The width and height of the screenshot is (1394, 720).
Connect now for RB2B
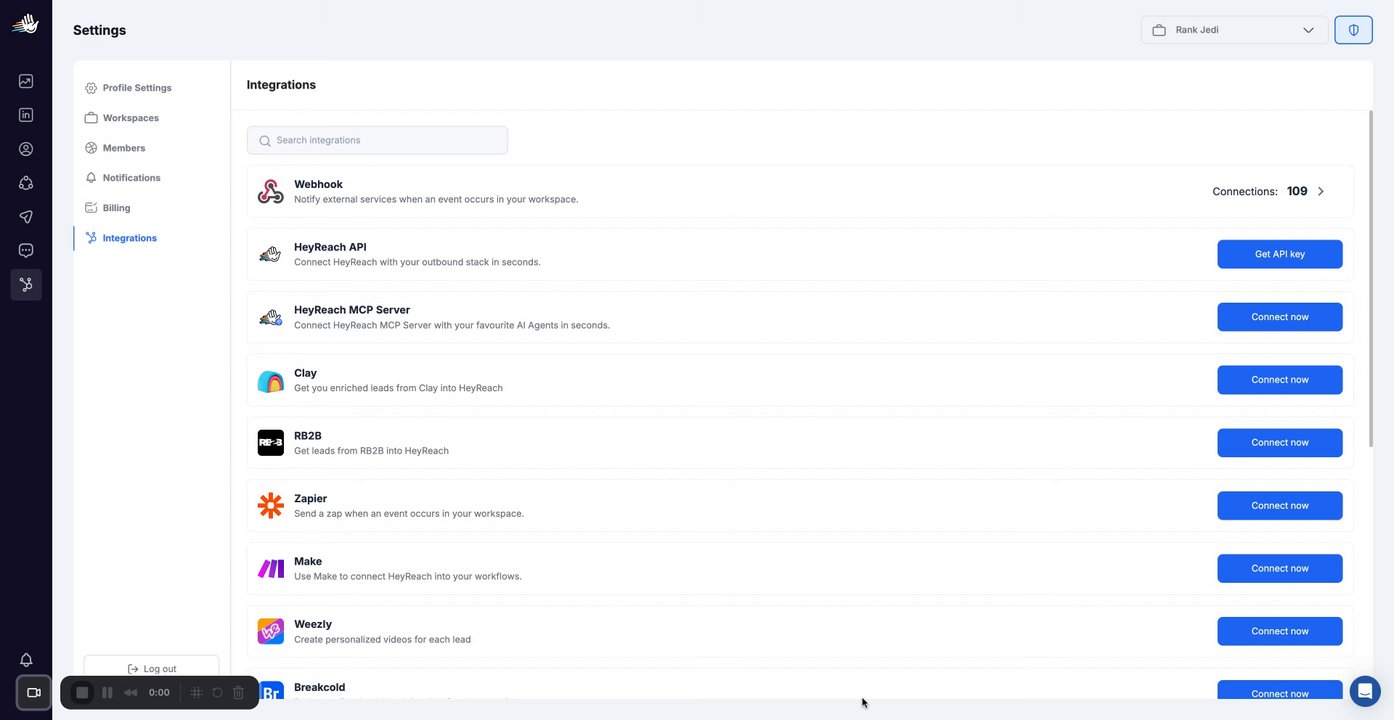coord(1280,443)
